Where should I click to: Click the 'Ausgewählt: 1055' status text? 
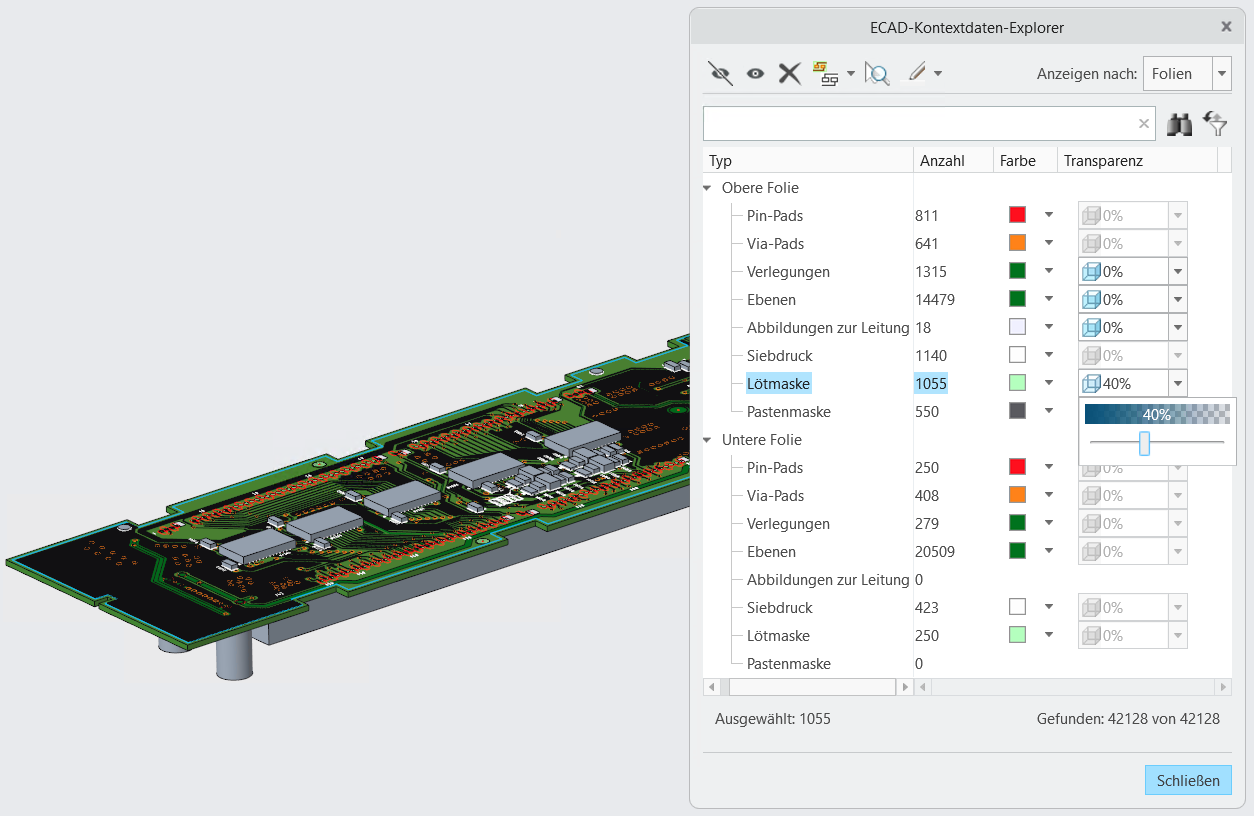(x=772, y=719)
